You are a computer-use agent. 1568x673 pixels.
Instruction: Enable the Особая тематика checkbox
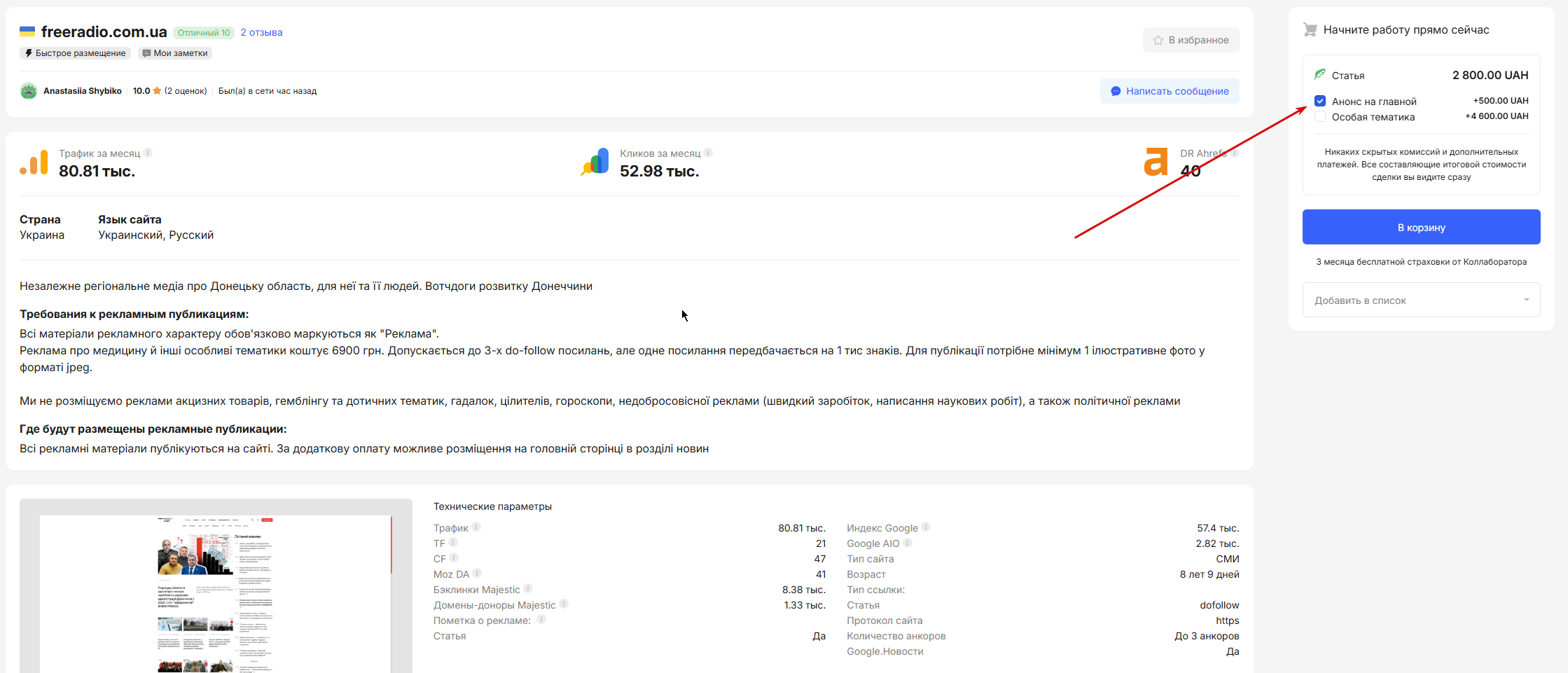(x=1320, y=116)
